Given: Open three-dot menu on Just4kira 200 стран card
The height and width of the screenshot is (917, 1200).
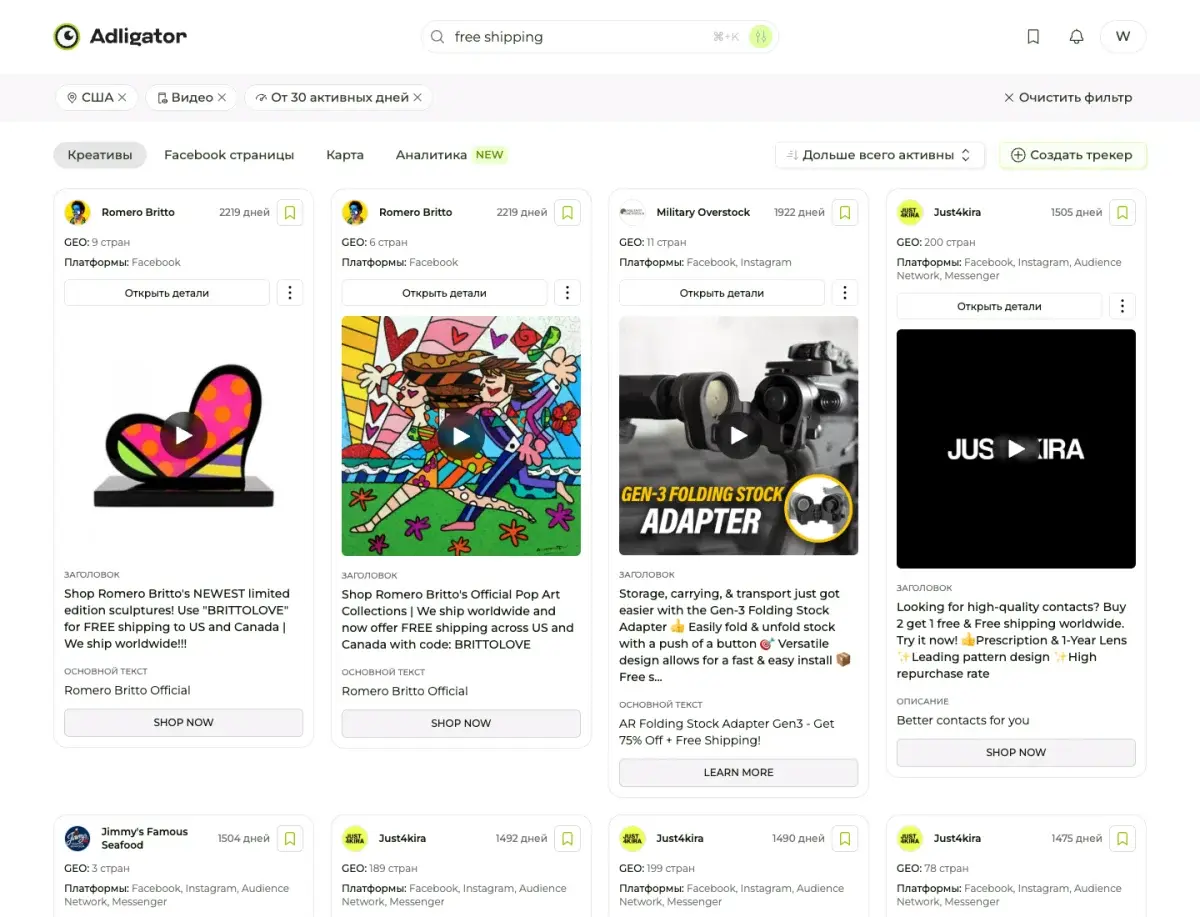Looking at the screenshot, I should click(1122, 306).
